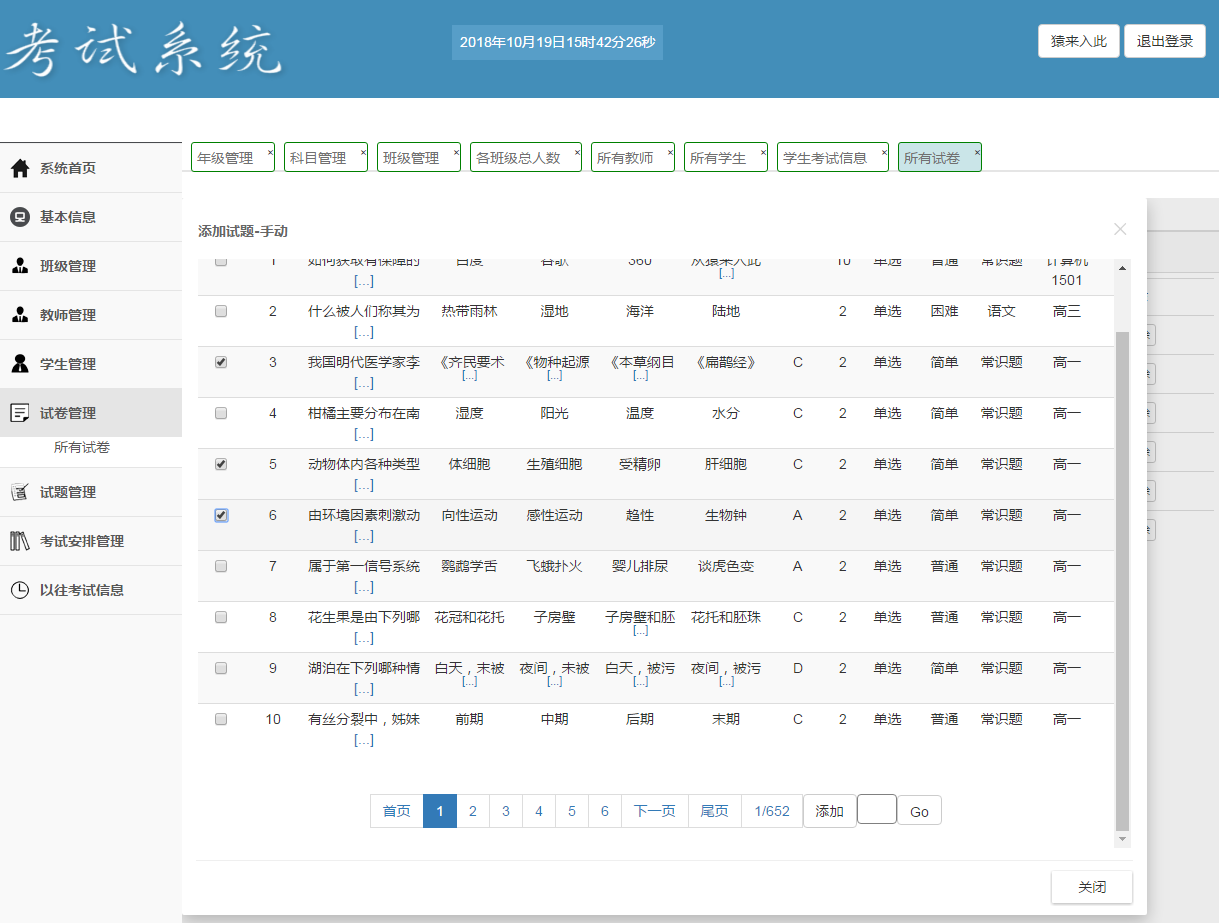Select 学生管理 in the sidebar
This screenshot has height=923, width=1219.
pyautogui.click(x=57, y=364)
